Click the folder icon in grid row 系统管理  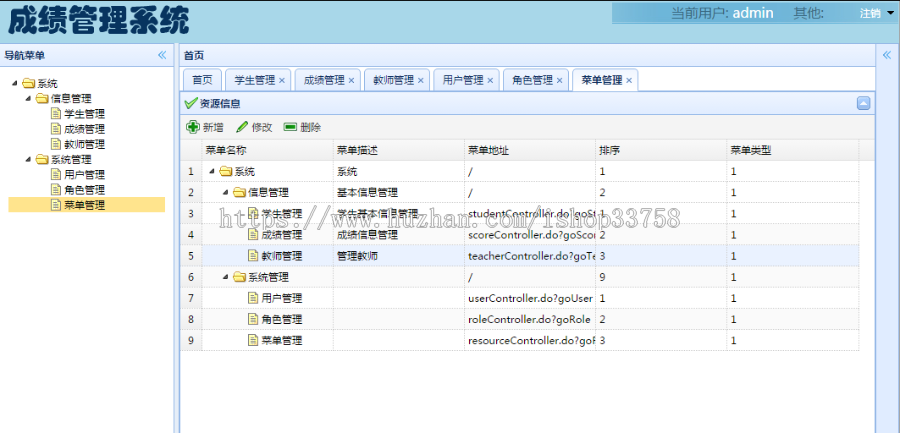pos(239,277)
